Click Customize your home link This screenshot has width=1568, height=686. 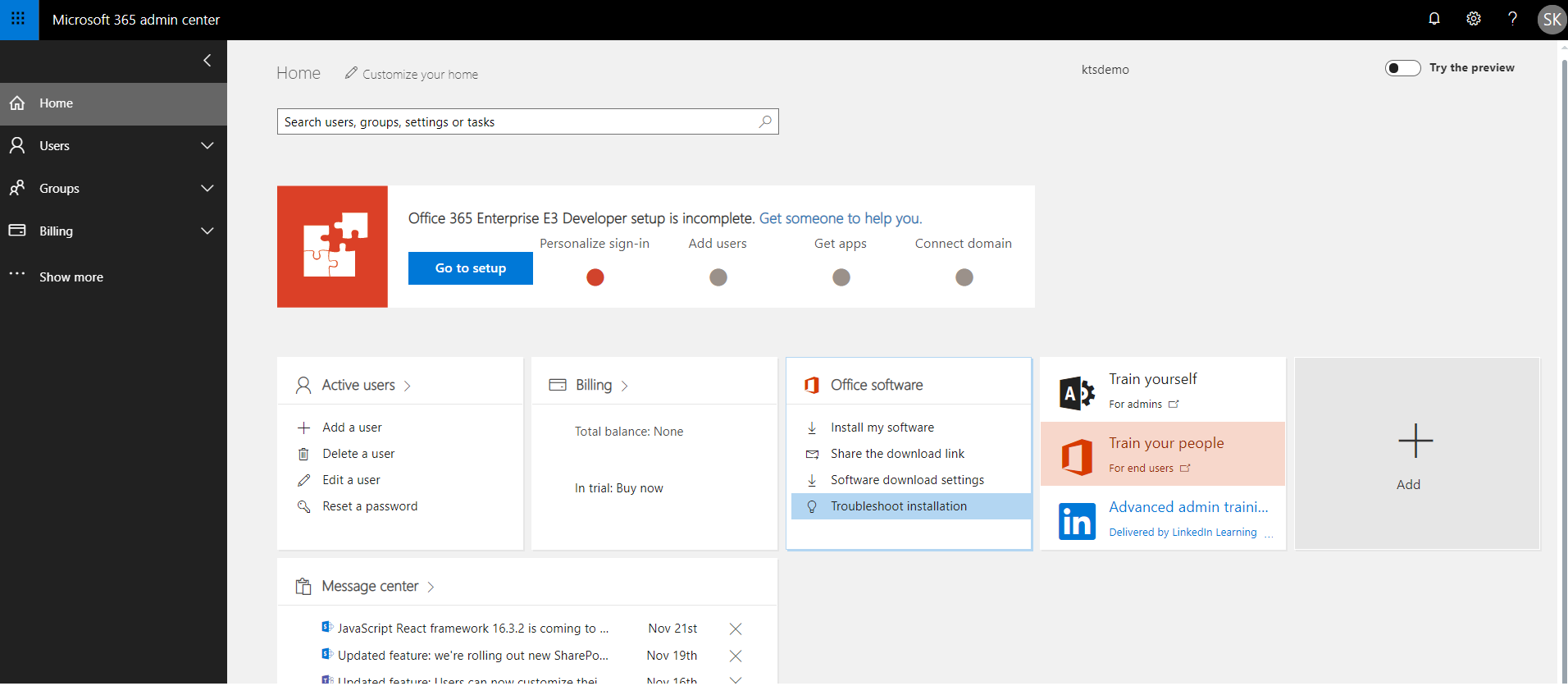420,74
